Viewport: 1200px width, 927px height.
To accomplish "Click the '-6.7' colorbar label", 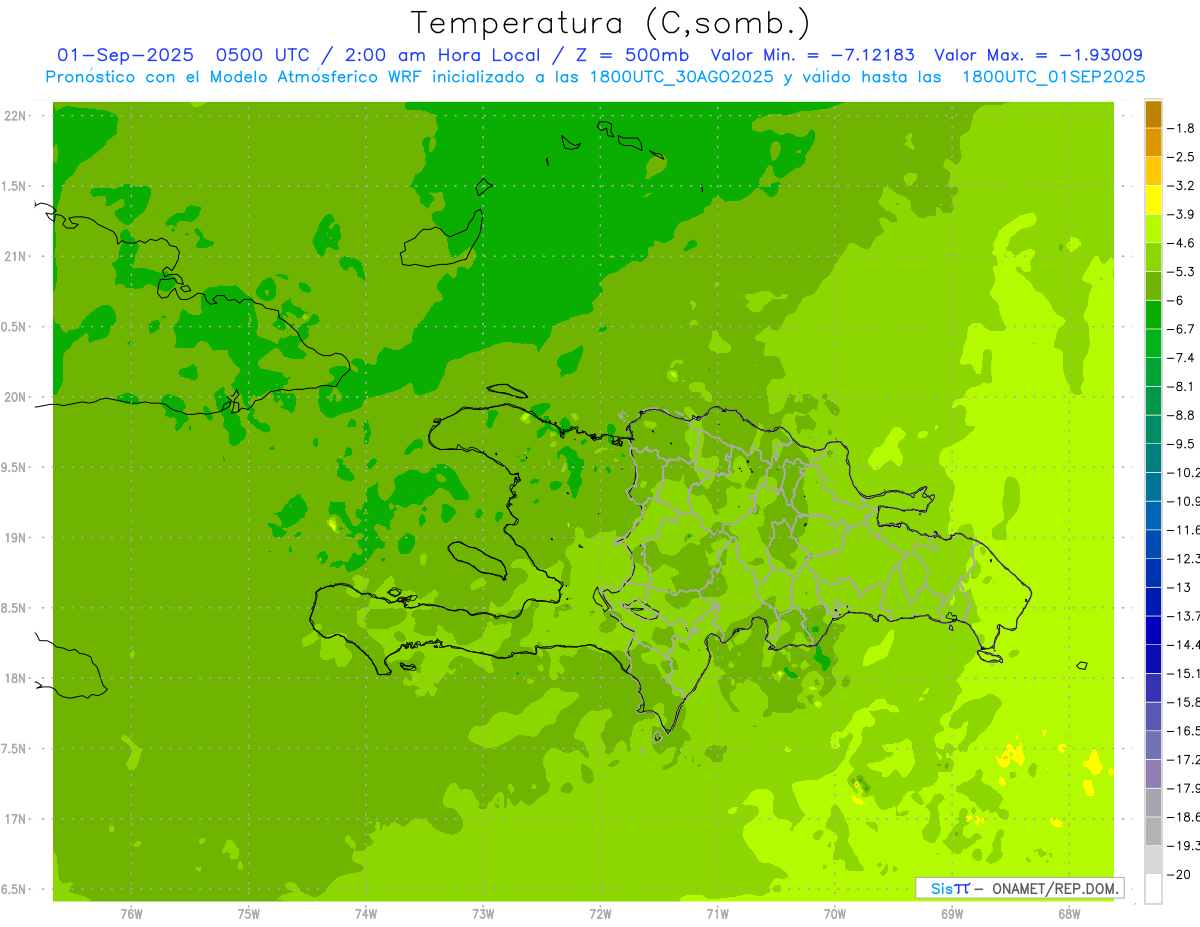I will 1182,329.
